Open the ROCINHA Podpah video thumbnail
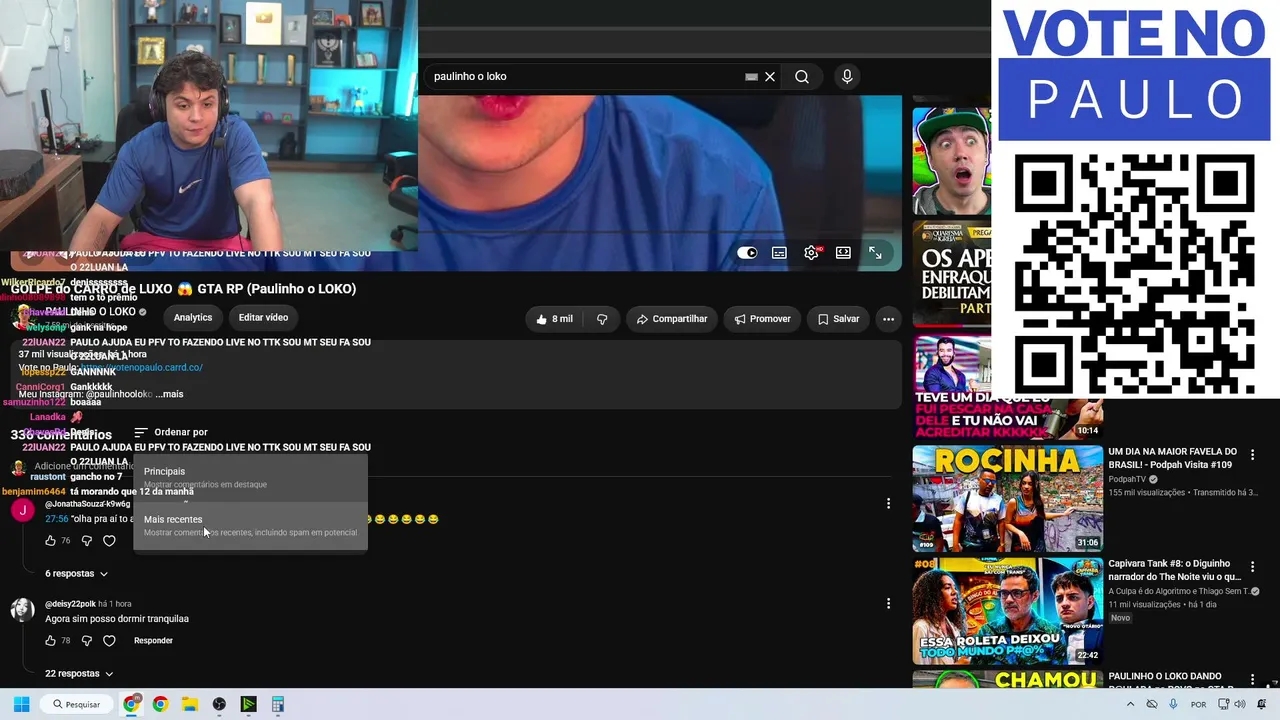The image size is (1280, 720). pyautogui.click(x=1007, y=499)
